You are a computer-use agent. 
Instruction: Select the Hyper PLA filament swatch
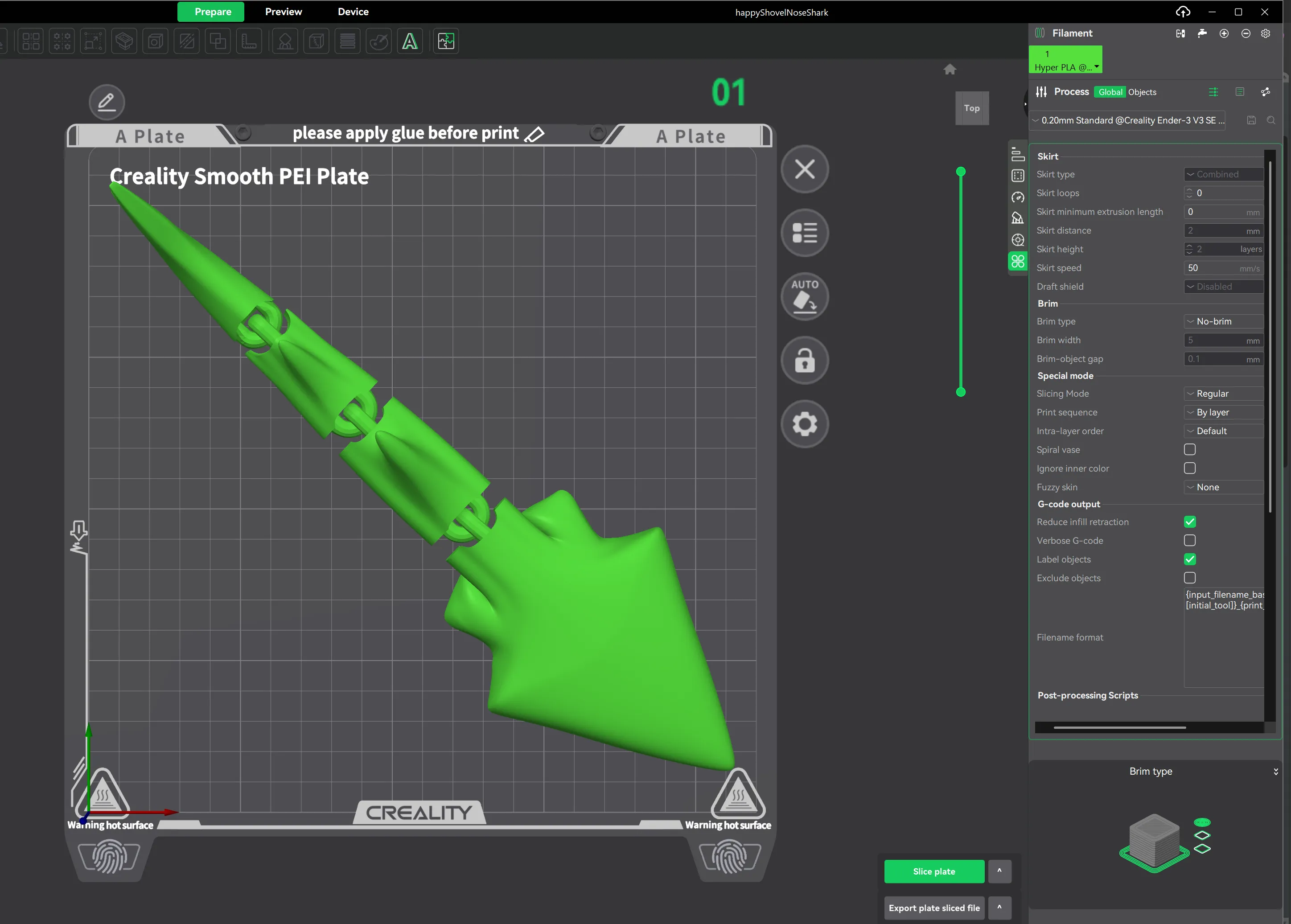[1065, 60]
